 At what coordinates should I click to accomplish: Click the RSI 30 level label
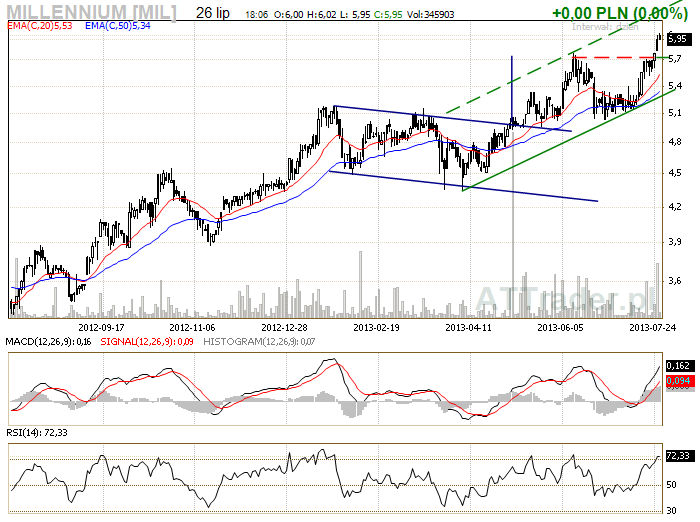point(671,510)
